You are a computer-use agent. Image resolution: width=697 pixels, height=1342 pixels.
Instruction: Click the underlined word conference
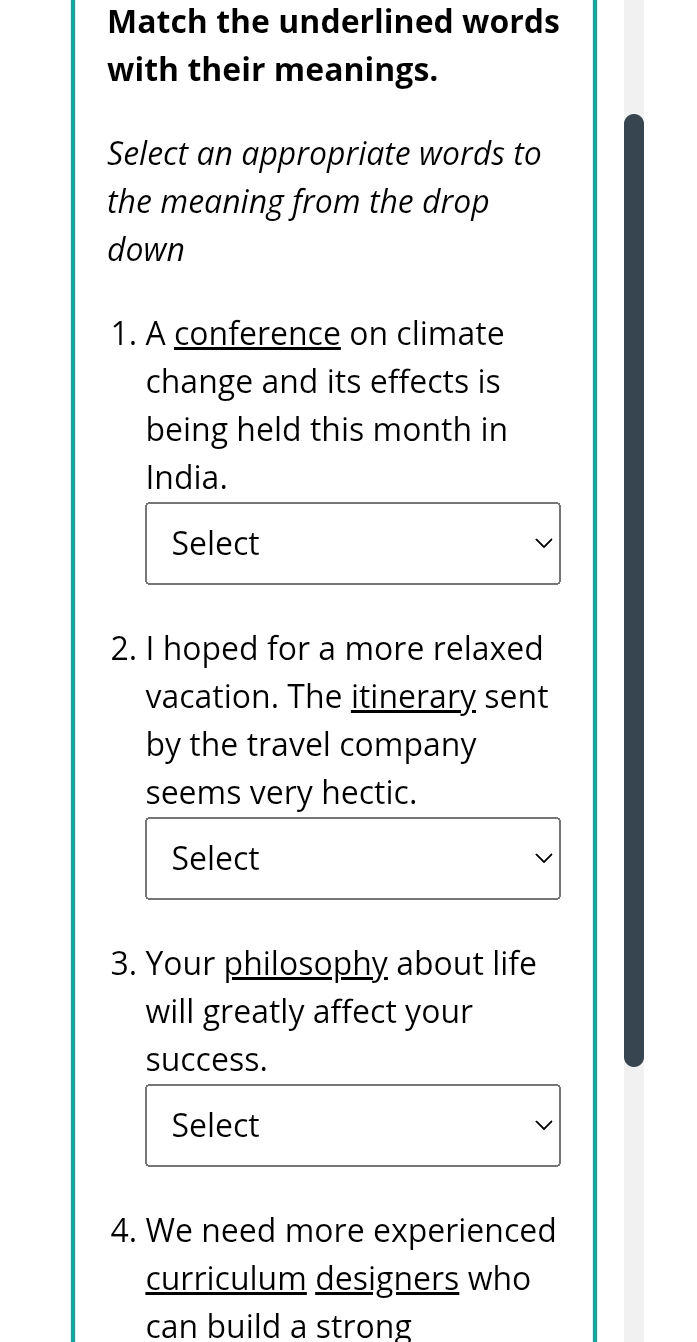point(257,333)
